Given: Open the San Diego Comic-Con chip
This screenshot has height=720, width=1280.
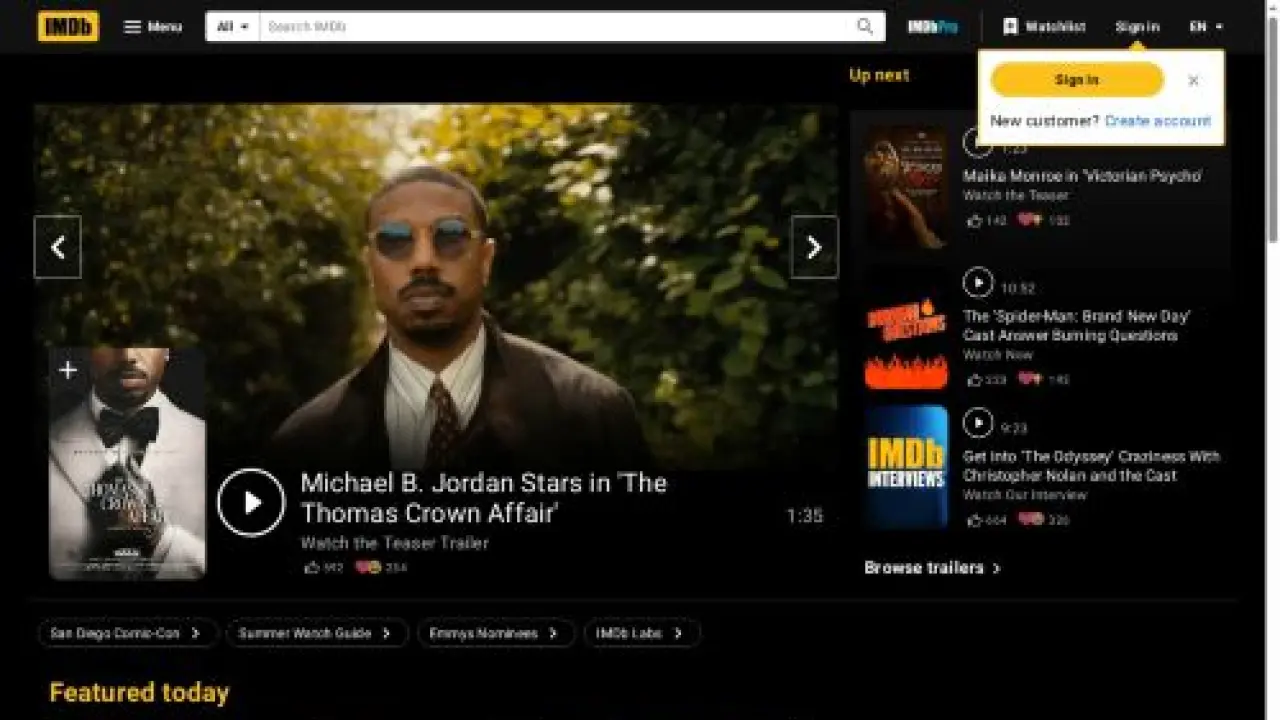Looking at the screenshot, I should pyautogui.click(x=127, y=633).
